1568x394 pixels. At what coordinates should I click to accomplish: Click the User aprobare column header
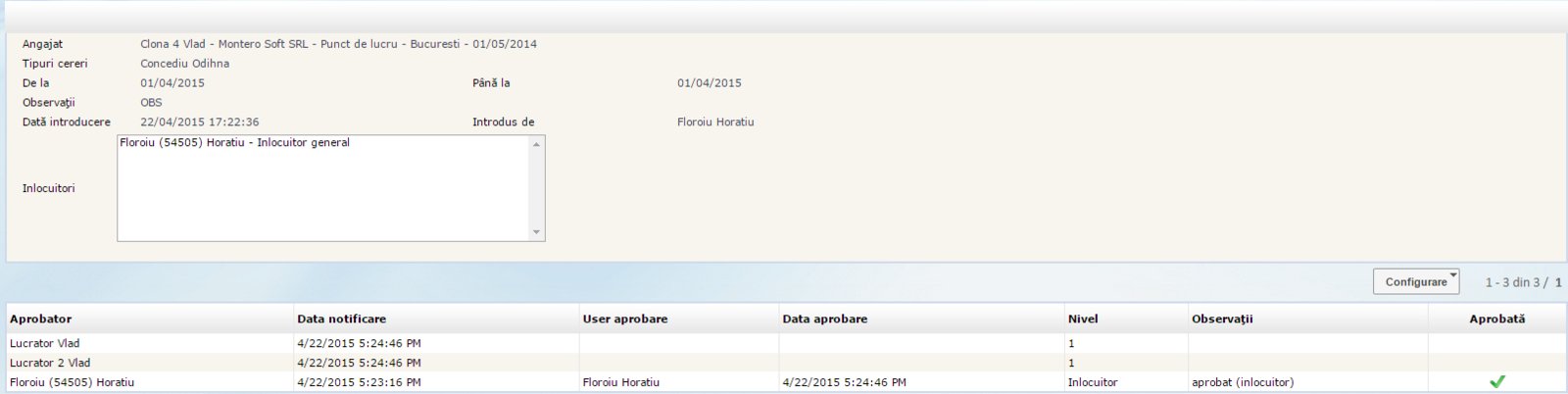(x=625, y=320)
